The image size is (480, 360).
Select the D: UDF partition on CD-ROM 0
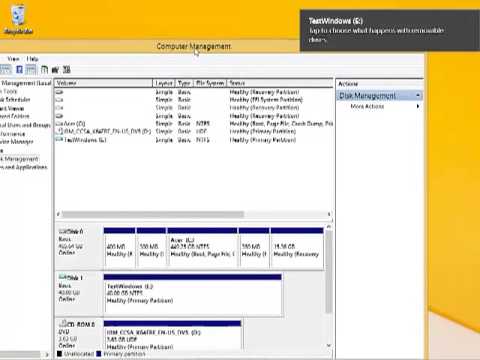click(x=172, y=335)
